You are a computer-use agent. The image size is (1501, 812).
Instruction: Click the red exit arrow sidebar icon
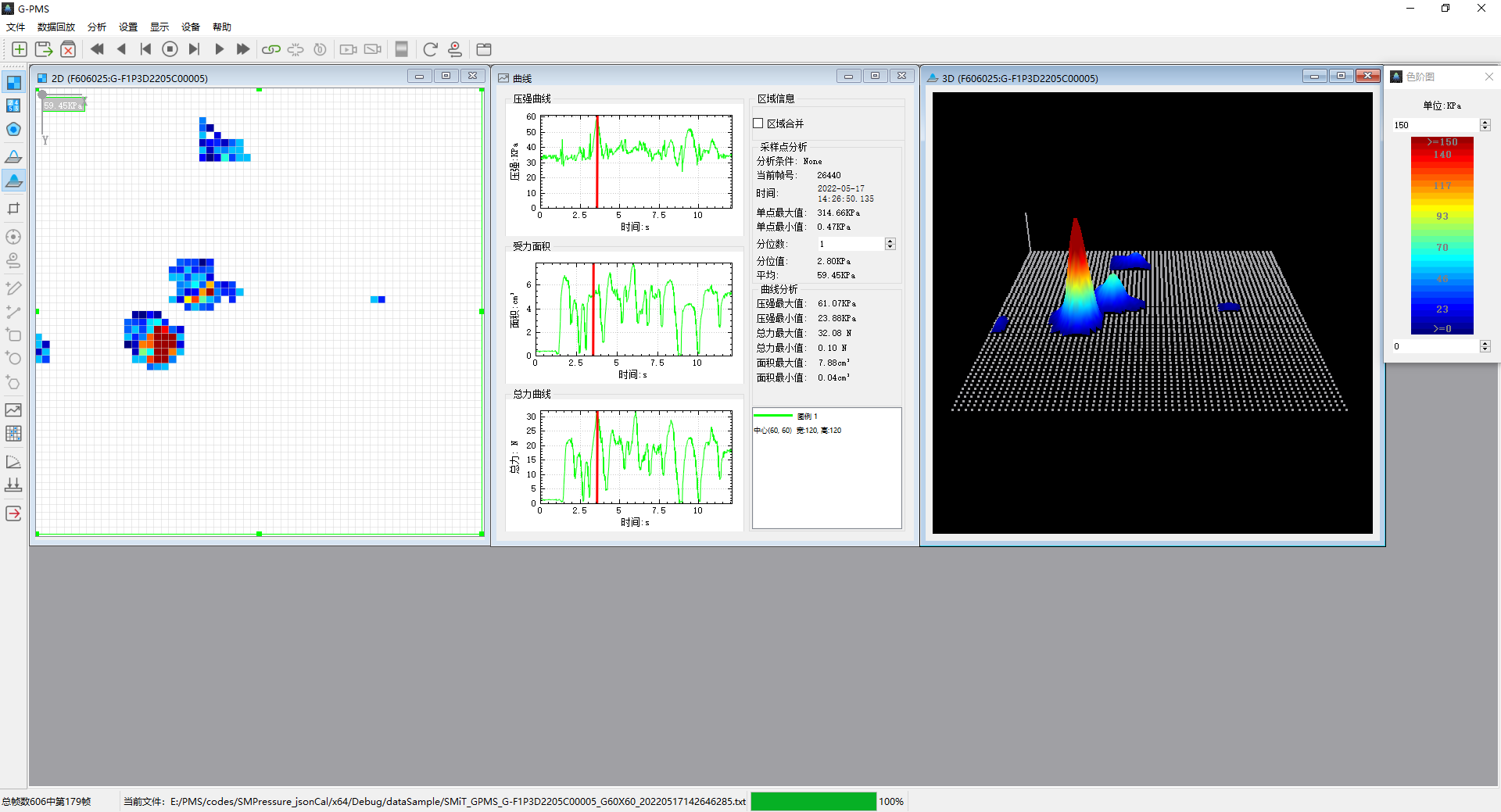[13, 513]
